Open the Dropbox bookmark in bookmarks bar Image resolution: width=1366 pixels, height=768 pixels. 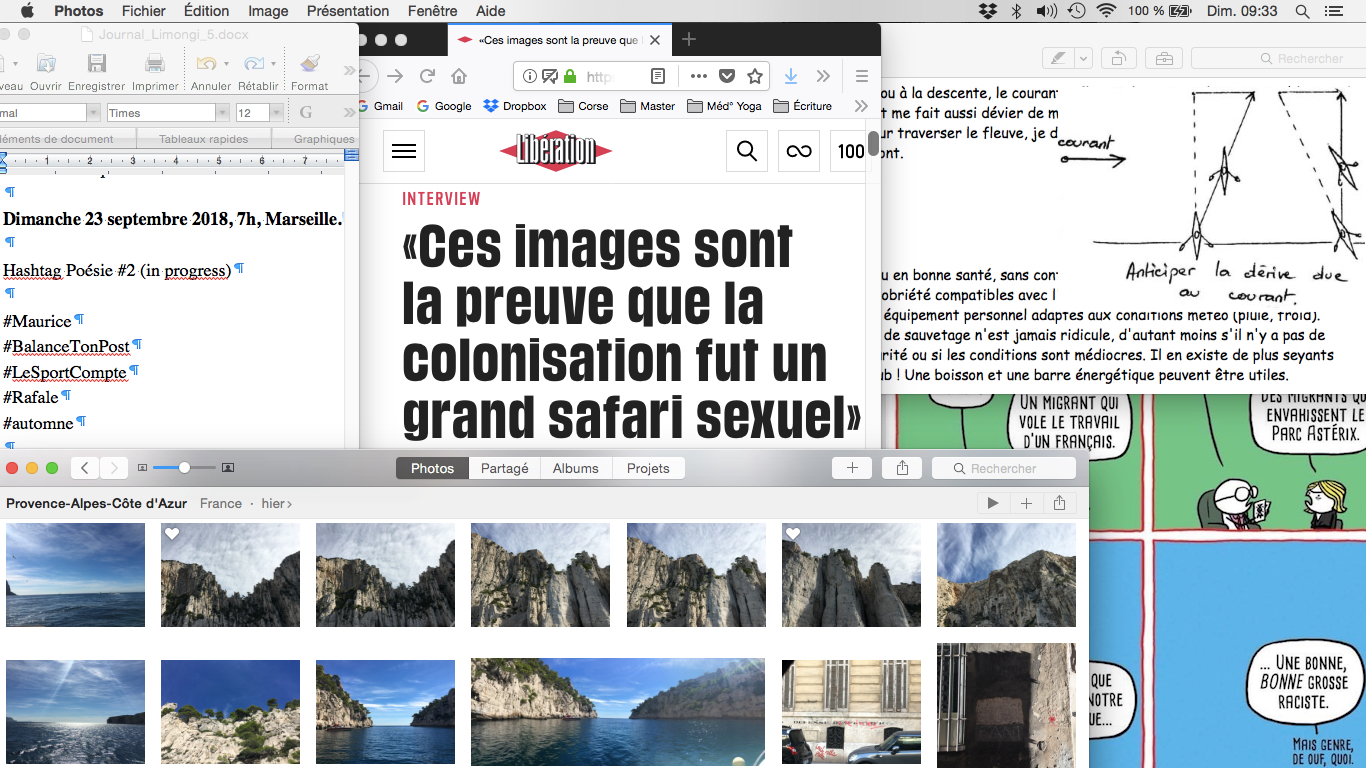515,106
